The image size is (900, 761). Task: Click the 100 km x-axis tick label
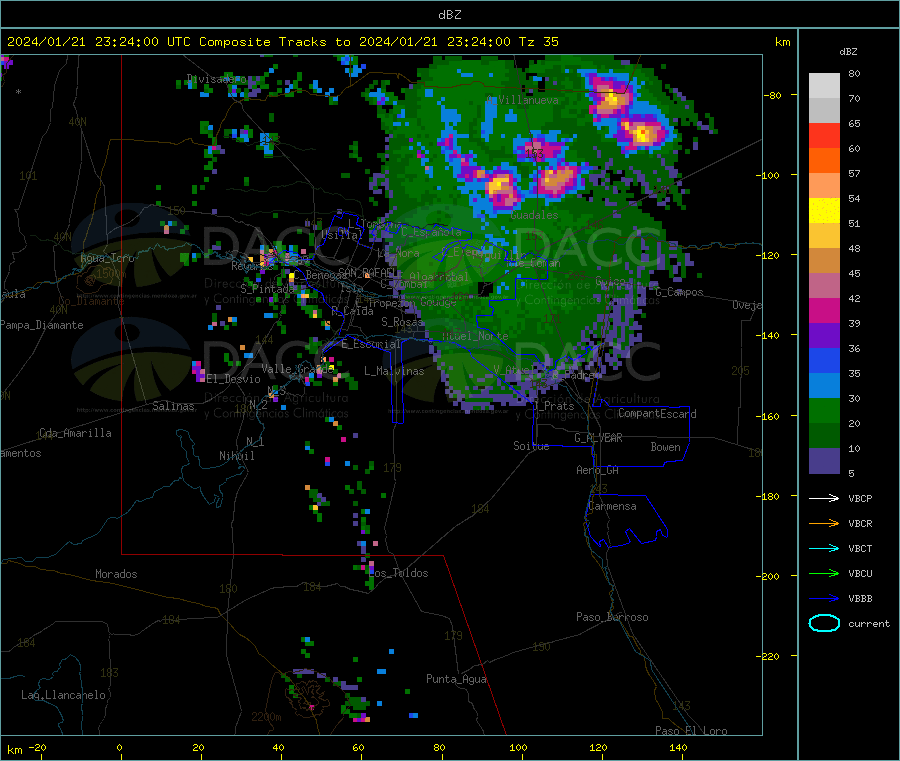[x=518, y=747]
